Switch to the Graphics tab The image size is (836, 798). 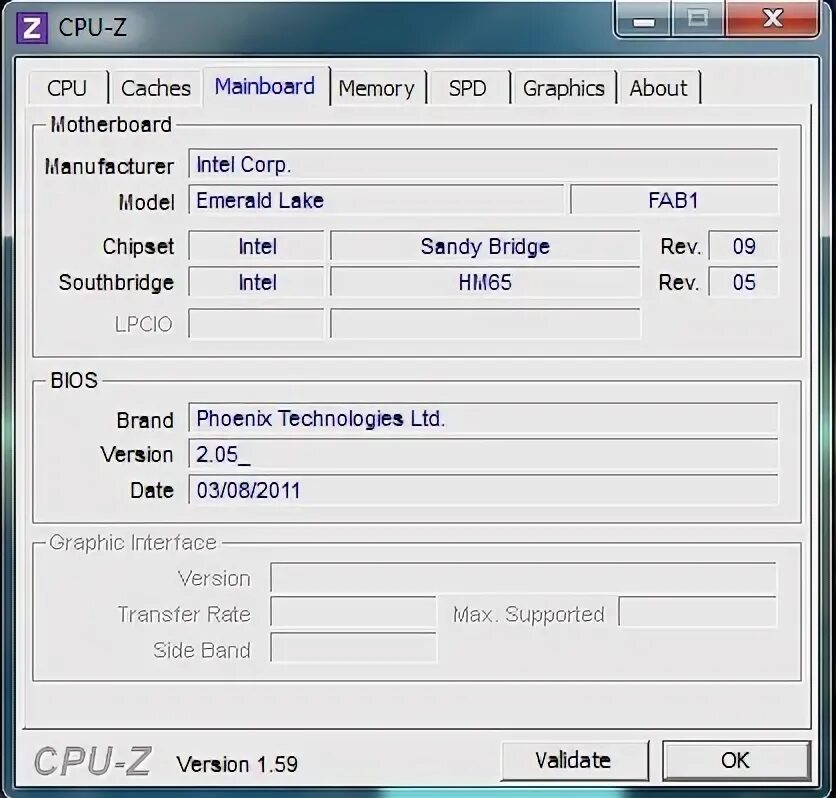click(564, 88)
